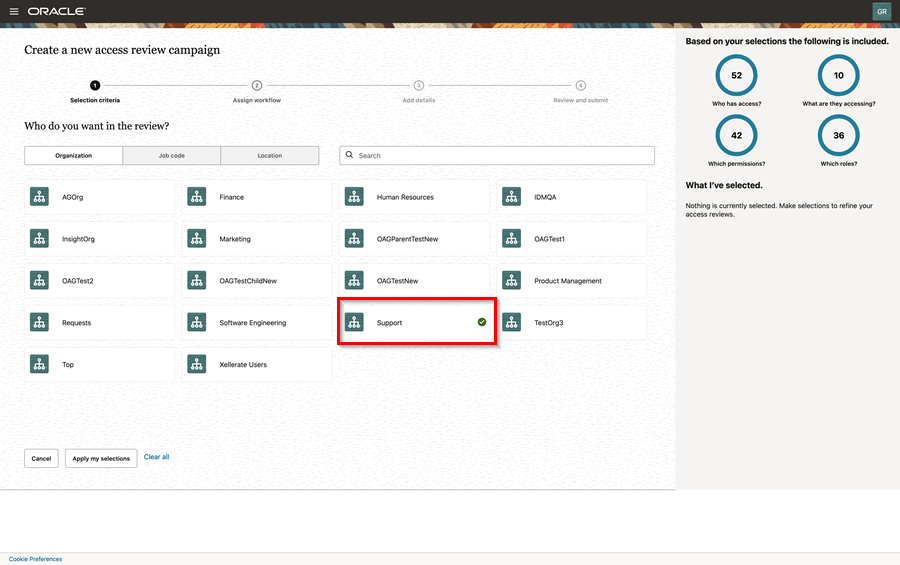
Task: Click the Marketing organization icon
Action: [x=197, y=239]
